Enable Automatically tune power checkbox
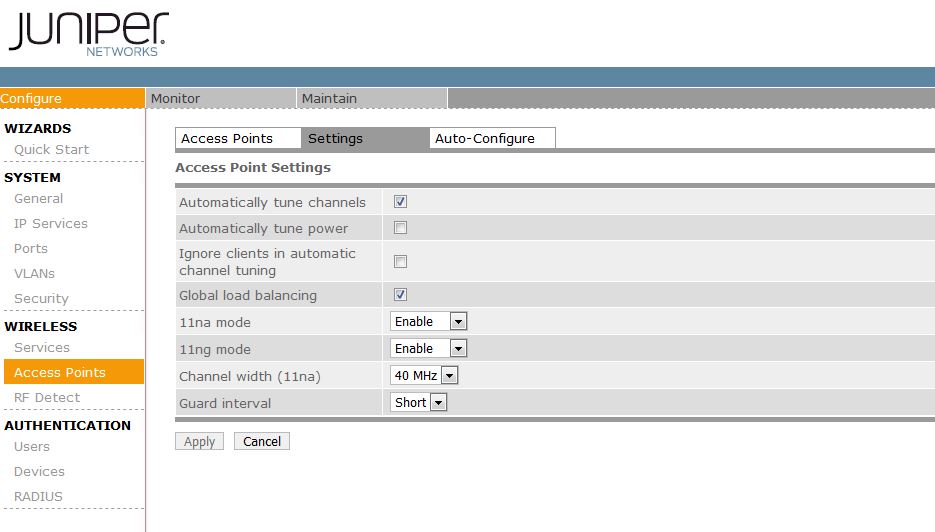 point(400,228)
